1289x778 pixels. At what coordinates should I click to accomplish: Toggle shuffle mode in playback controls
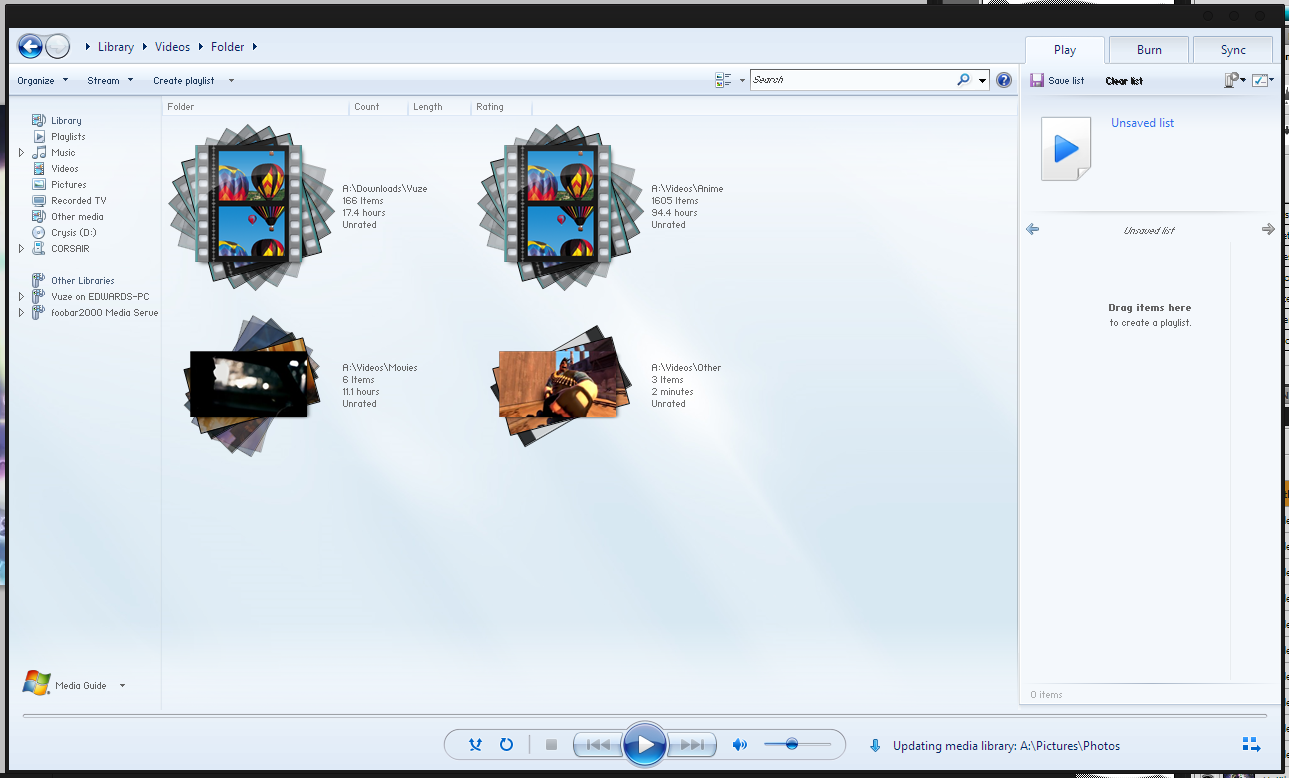(476, 745)
